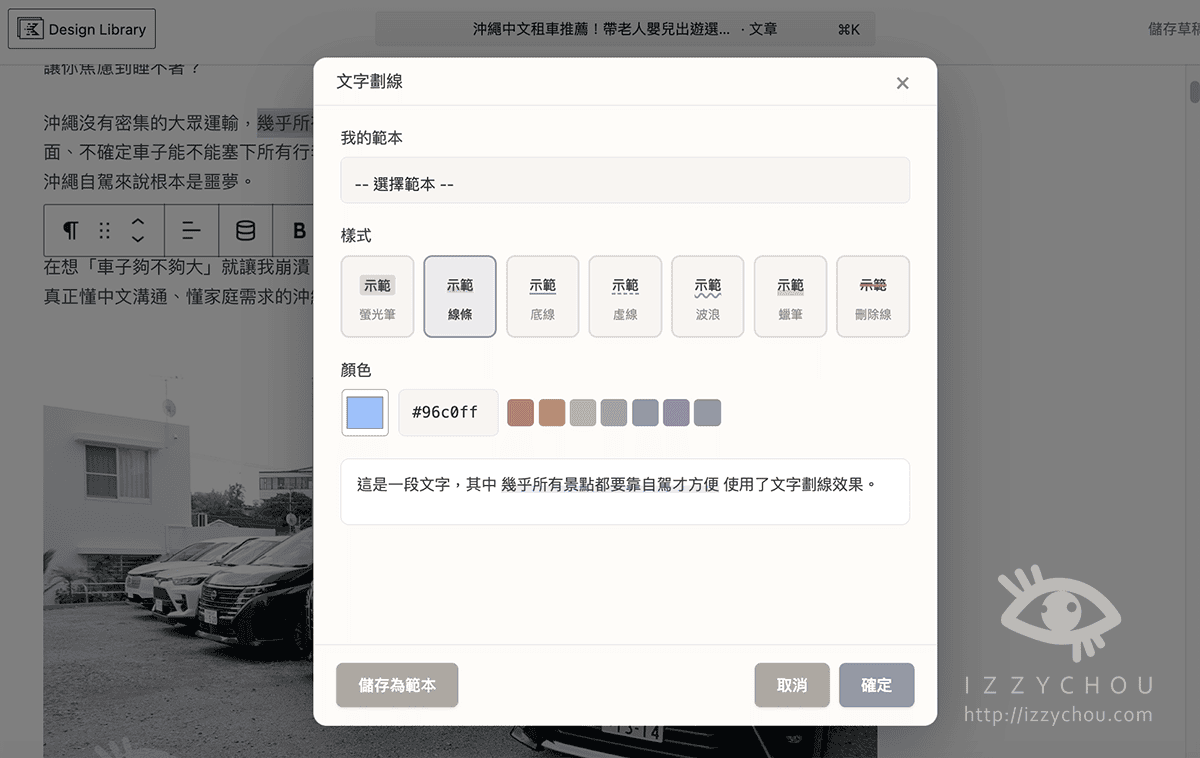Select the 線條 line style
1200x758 pixels.
coord(460,297)
